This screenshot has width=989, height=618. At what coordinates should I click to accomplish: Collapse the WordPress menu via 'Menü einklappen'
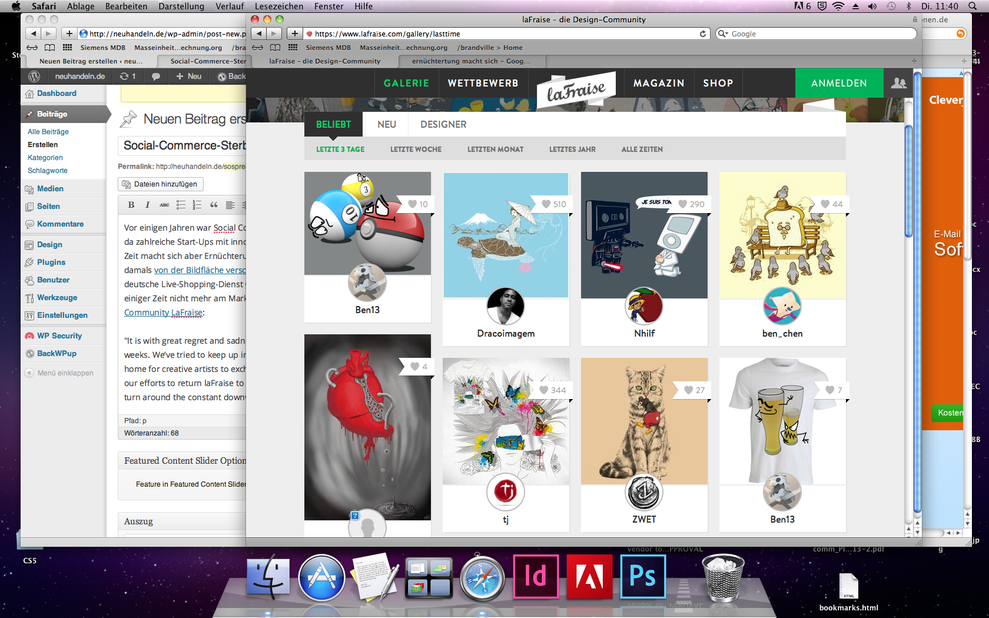(x=59, y=373)
